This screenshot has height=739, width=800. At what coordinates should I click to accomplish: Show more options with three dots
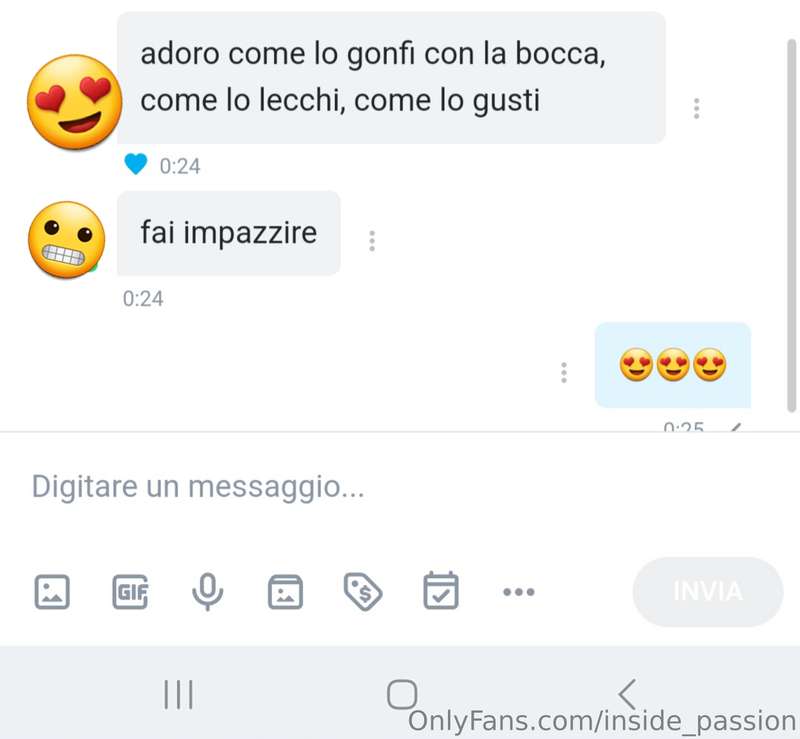tap(519, 592)
